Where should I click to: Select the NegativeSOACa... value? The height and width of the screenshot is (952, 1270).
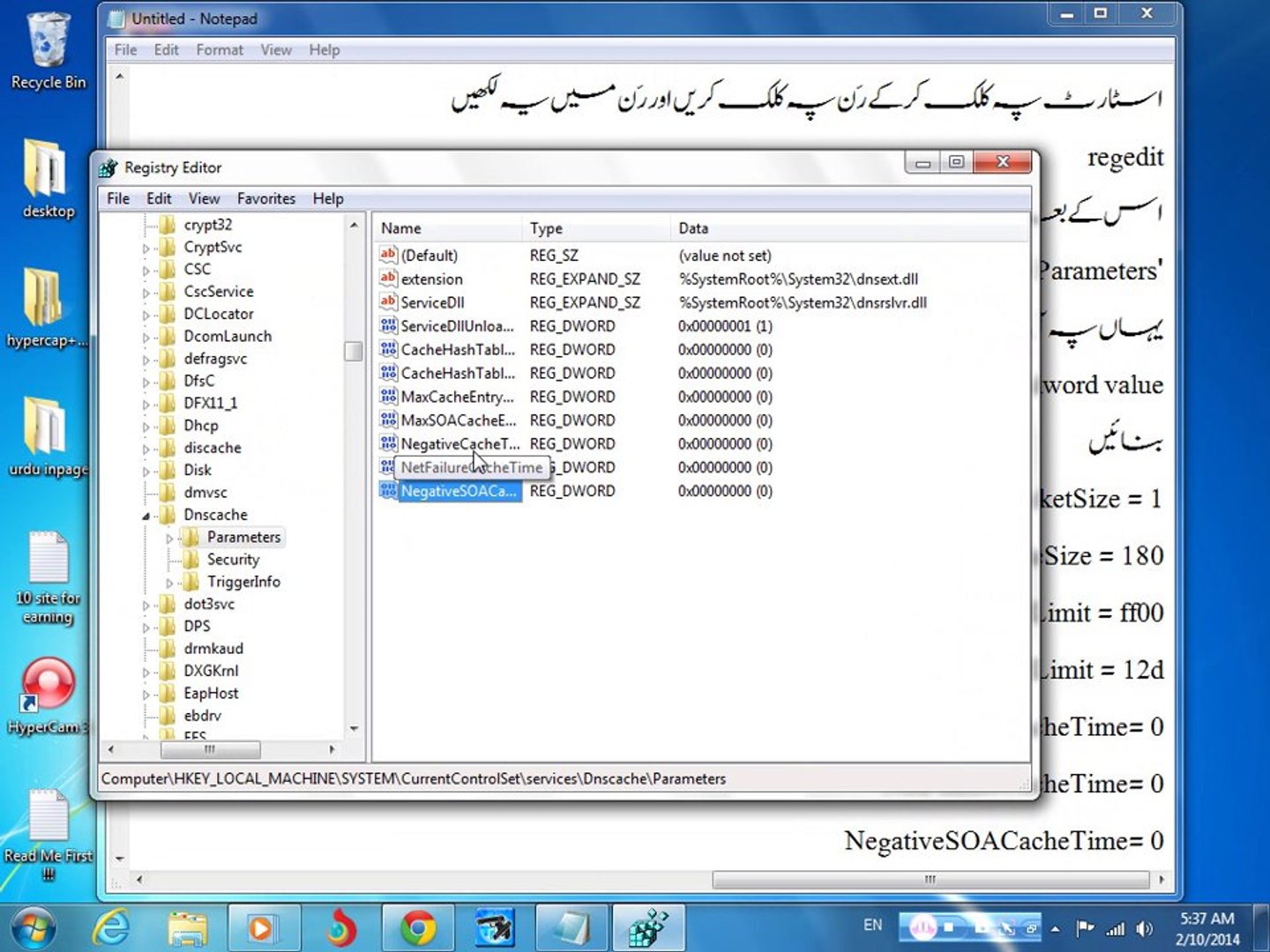pyautogui.click(x=459, y=491)
